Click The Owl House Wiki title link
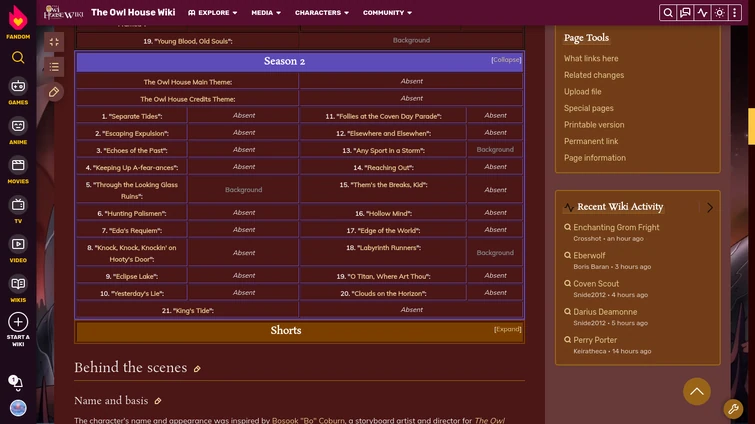The height and width of the screenshot is (424, 755). click(x=133, y=13)
